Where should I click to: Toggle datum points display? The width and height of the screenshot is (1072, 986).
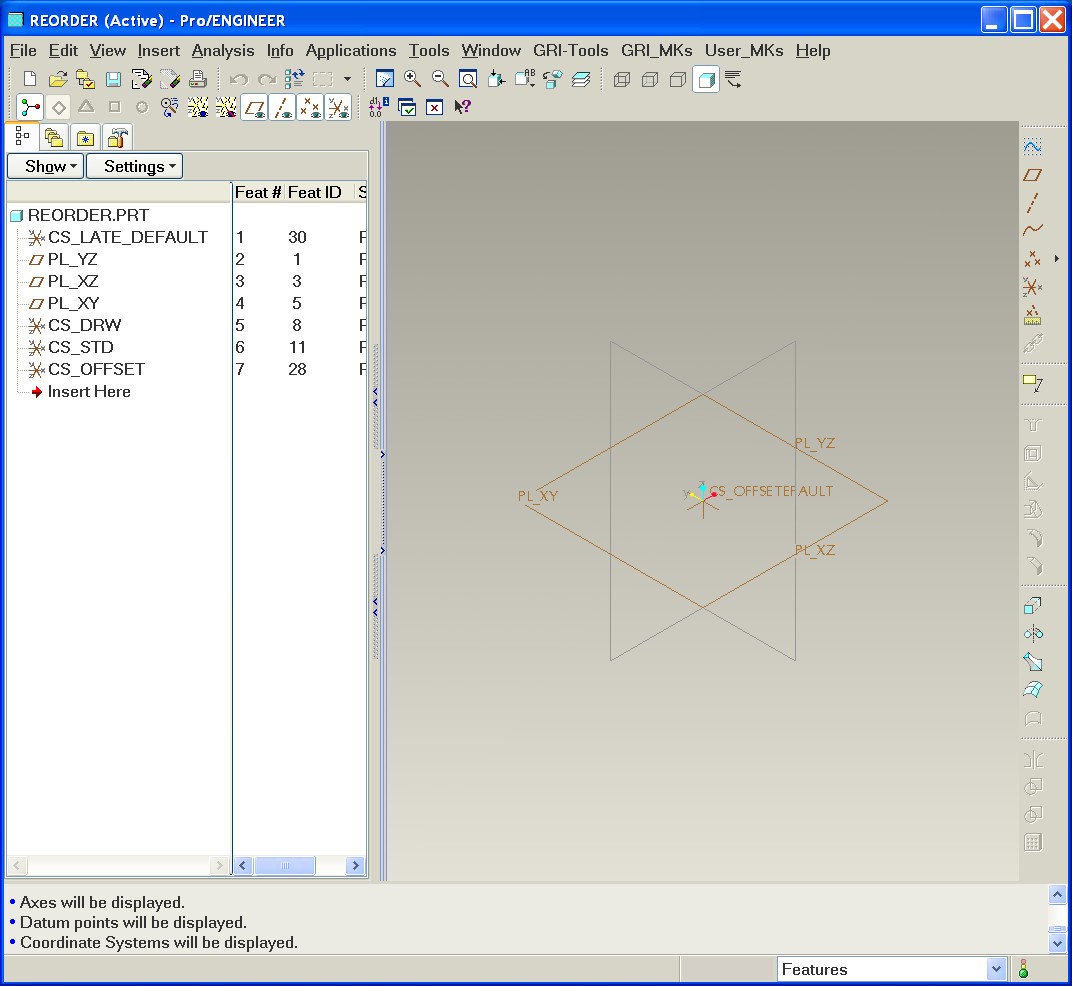point(310,107)
